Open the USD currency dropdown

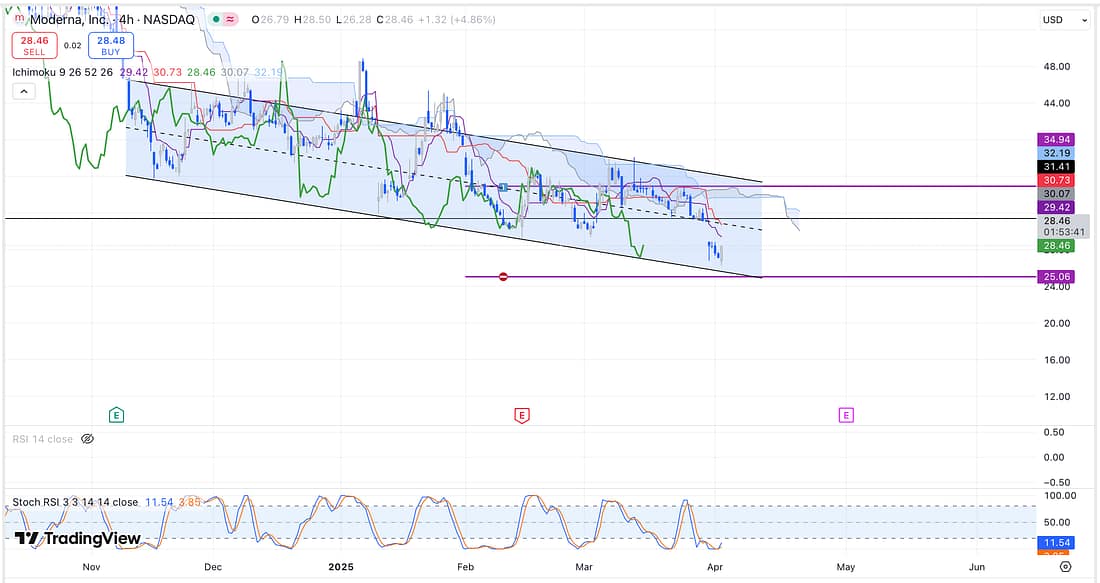tap(1063, 20)
